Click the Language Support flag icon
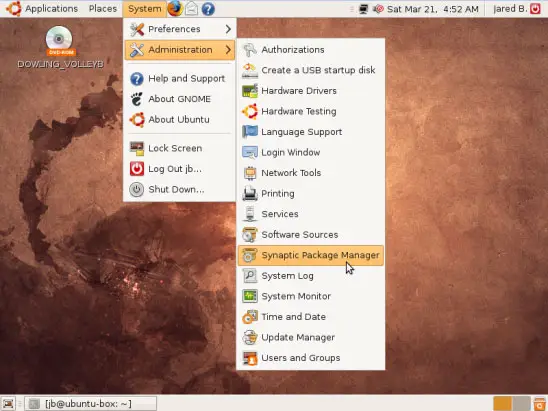The width and height of the screenshot is (548, 411). (250, 132)
